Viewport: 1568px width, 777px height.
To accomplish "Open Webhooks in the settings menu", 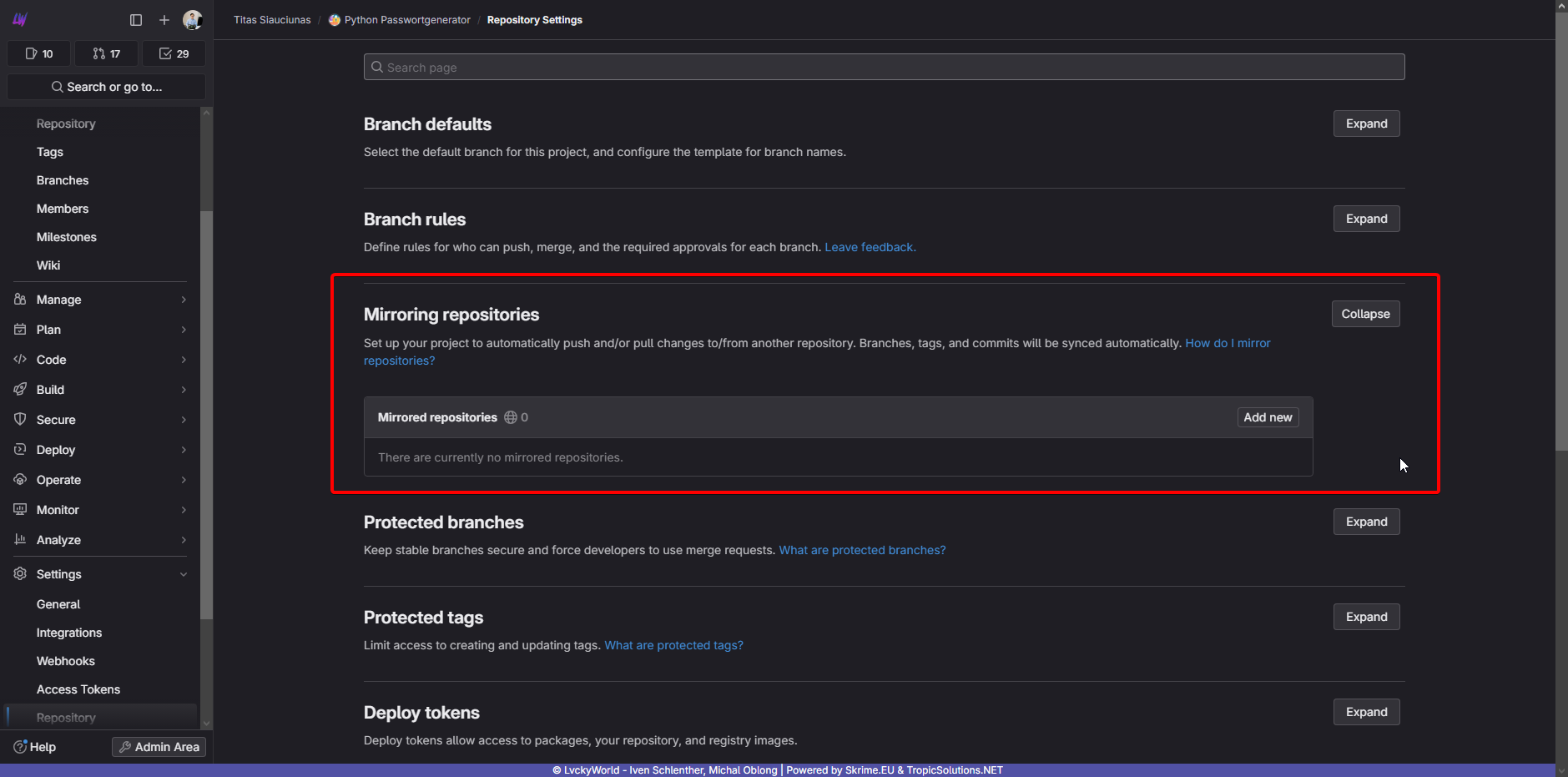I will [x=66, y=661].
